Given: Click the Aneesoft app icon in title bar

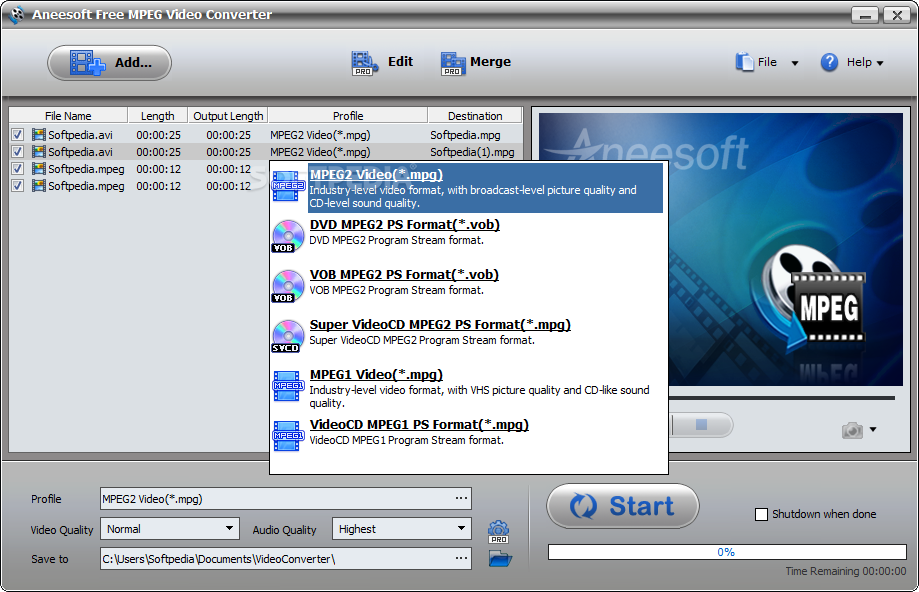Looking at the screenshot, I should 16,14.
